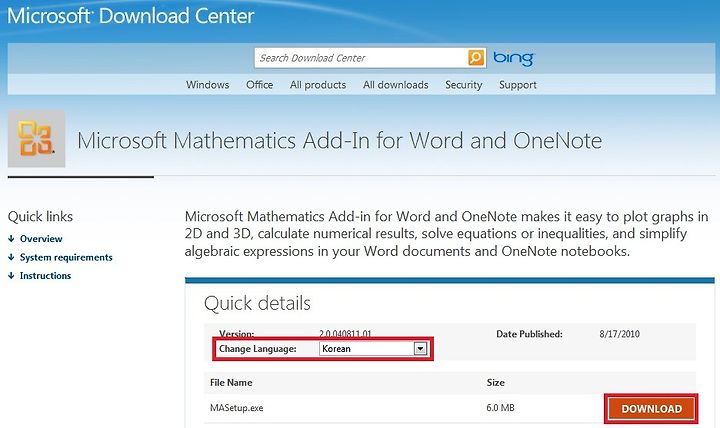The image size is (720, 428).
Task: Click arrow icon beside System requirements
Action: [11, 257]
